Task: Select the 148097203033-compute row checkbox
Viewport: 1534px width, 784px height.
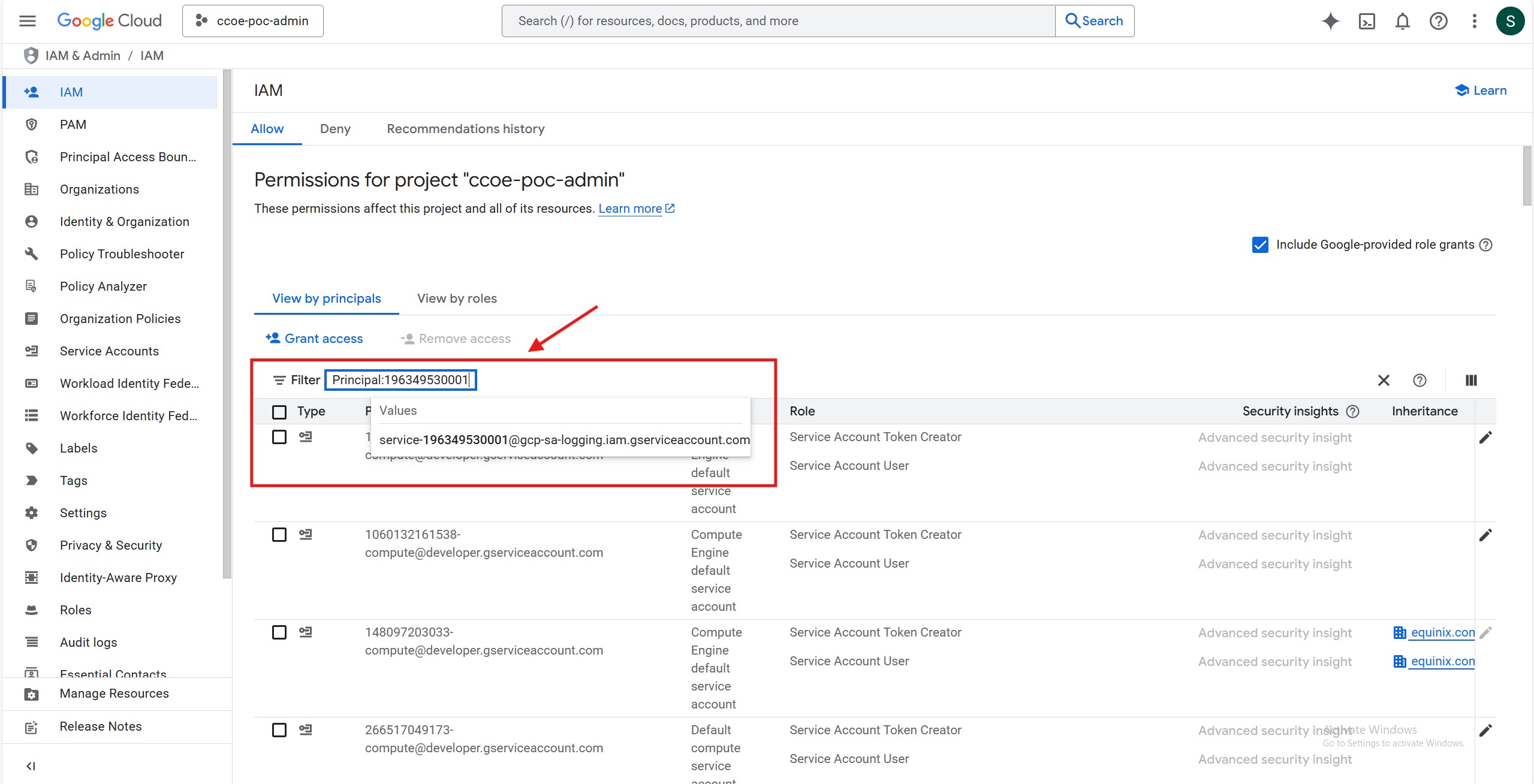Action: (279, 632)
